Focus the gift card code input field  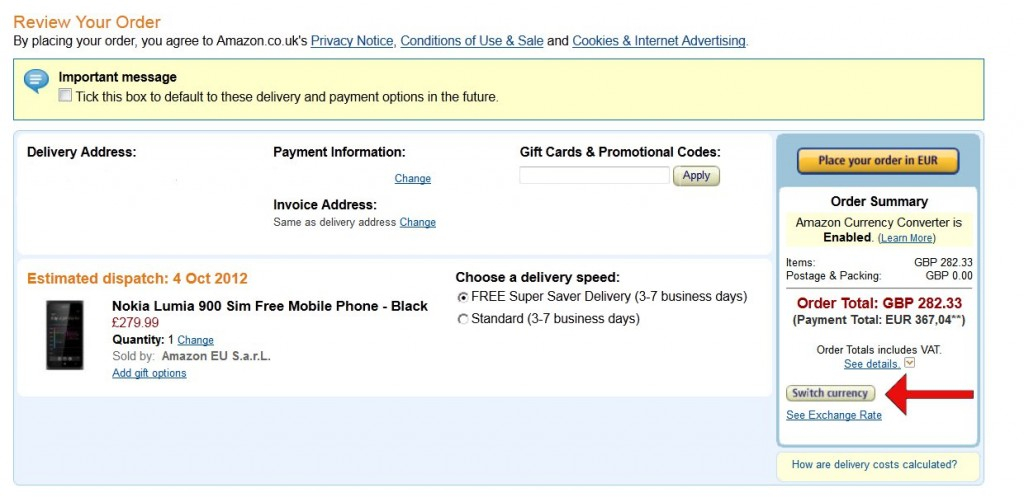coord(594,176)
